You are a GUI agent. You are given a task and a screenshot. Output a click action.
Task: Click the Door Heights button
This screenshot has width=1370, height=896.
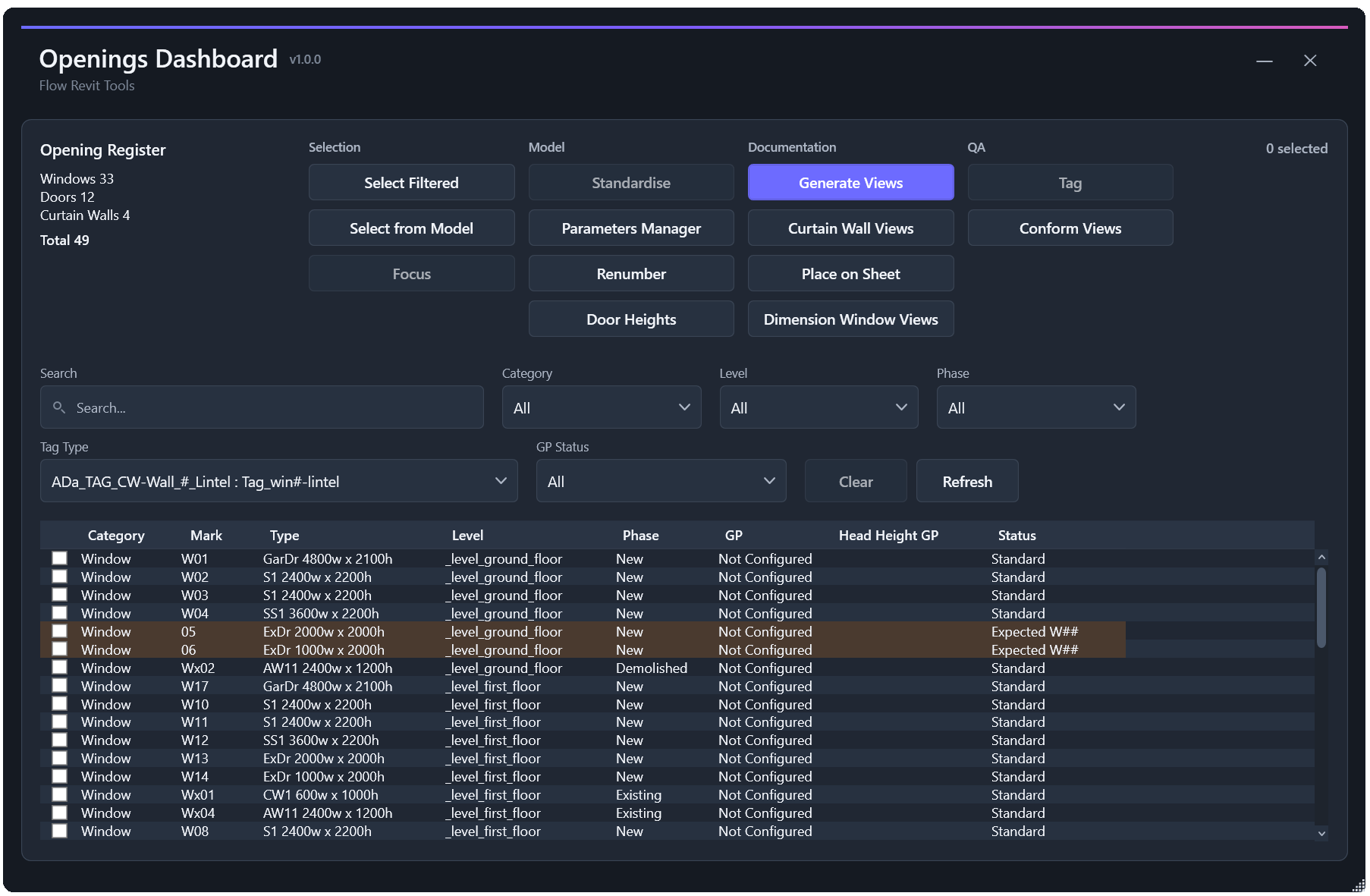631,319
